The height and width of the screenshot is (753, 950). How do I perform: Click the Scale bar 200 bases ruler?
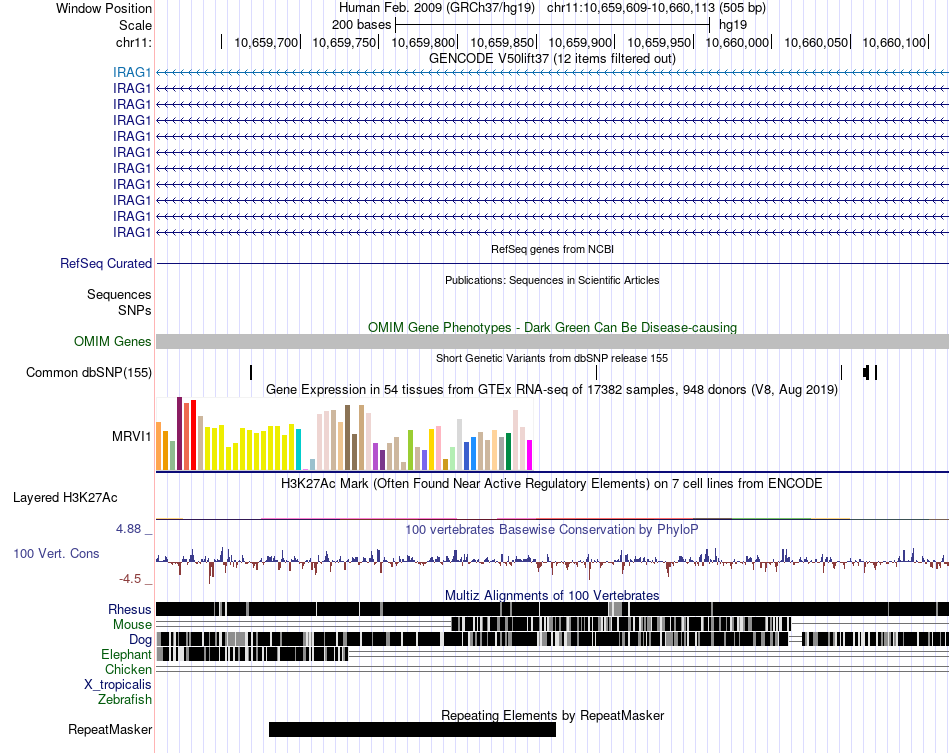pyautogui.click(x=552, y=25)
